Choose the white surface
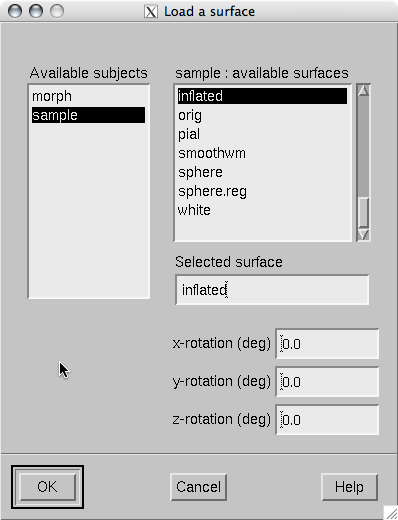The width and height of the screenshot is (398, 520). (x=262, y=210)
